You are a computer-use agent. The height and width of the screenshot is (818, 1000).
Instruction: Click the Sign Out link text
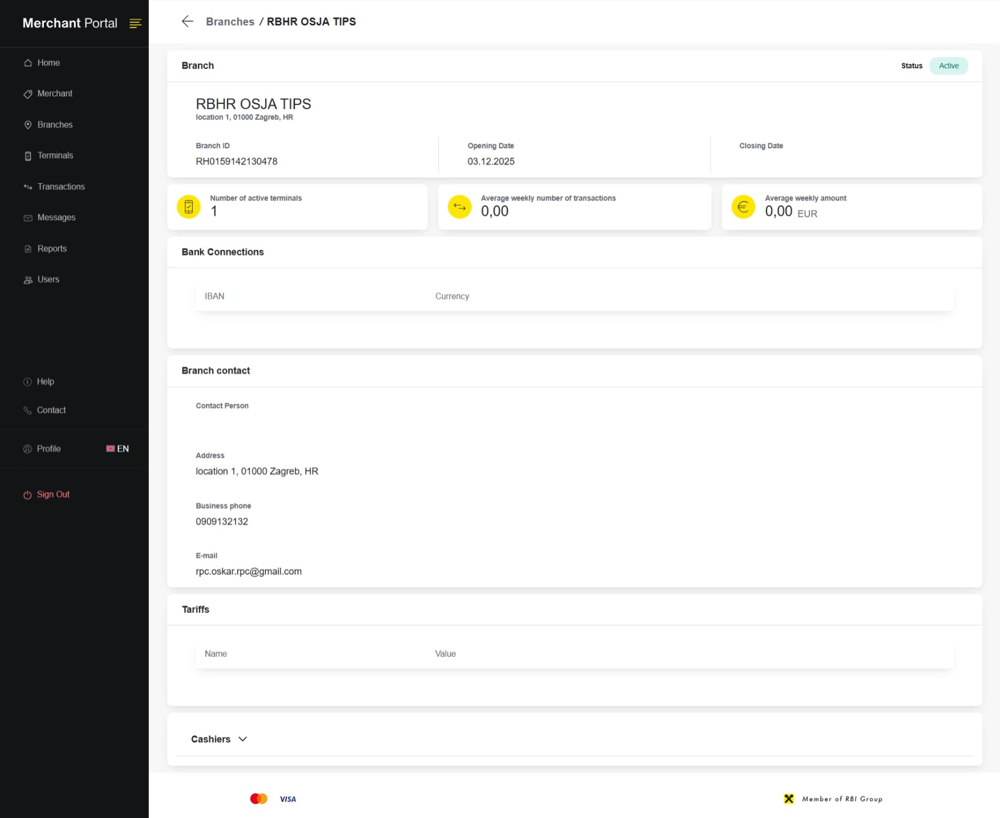(x=54, y=494)
